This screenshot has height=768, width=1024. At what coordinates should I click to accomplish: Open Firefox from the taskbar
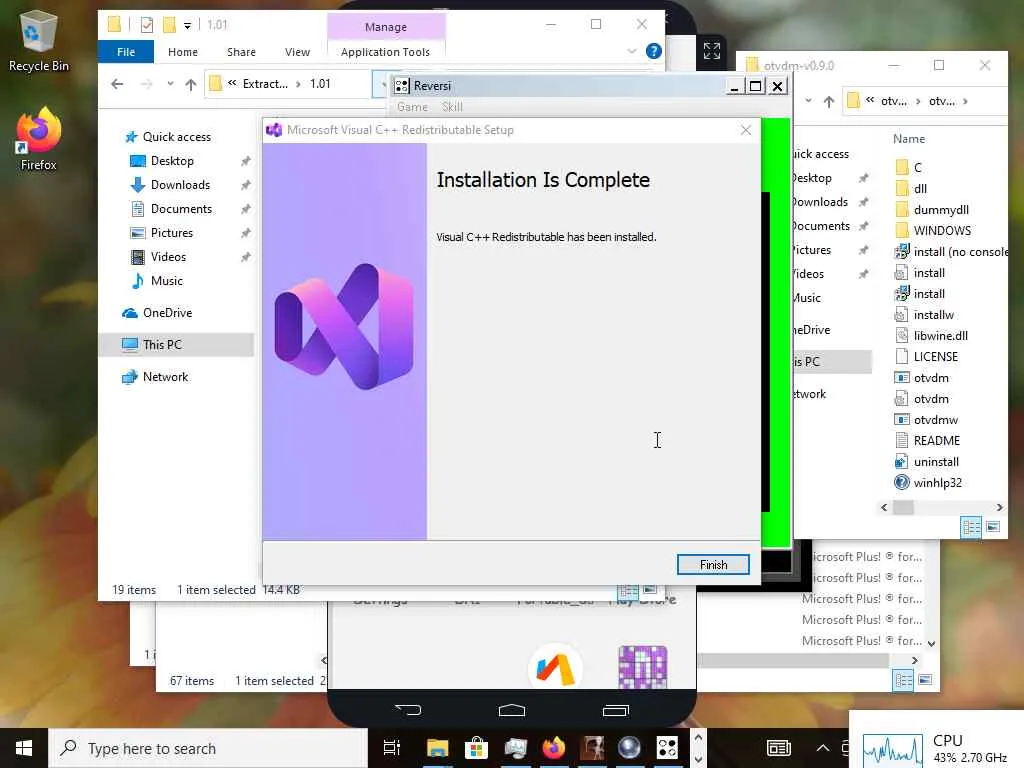tap(553, 748)
